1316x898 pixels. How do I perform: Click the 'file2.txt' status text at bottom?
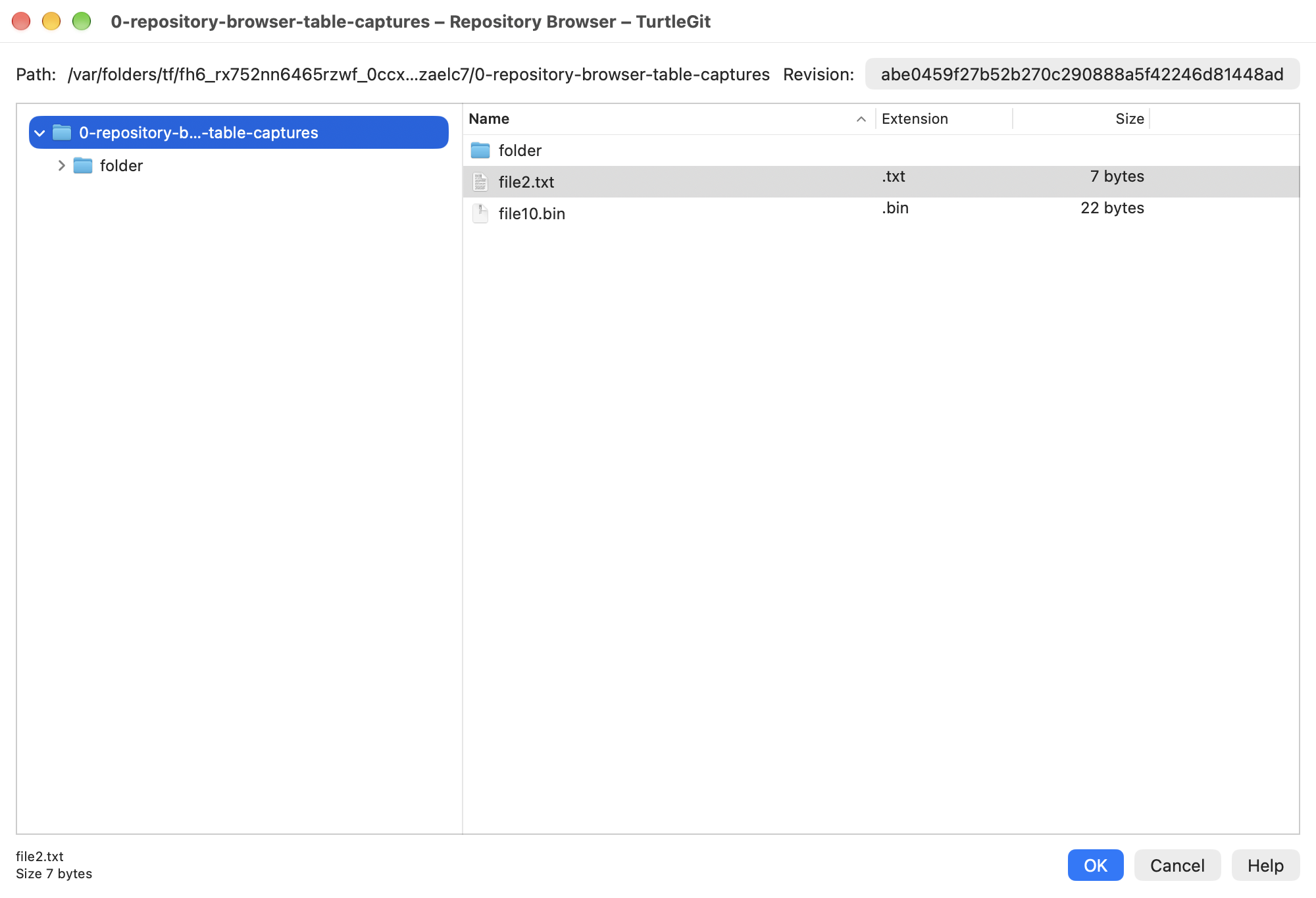(39, 857)
